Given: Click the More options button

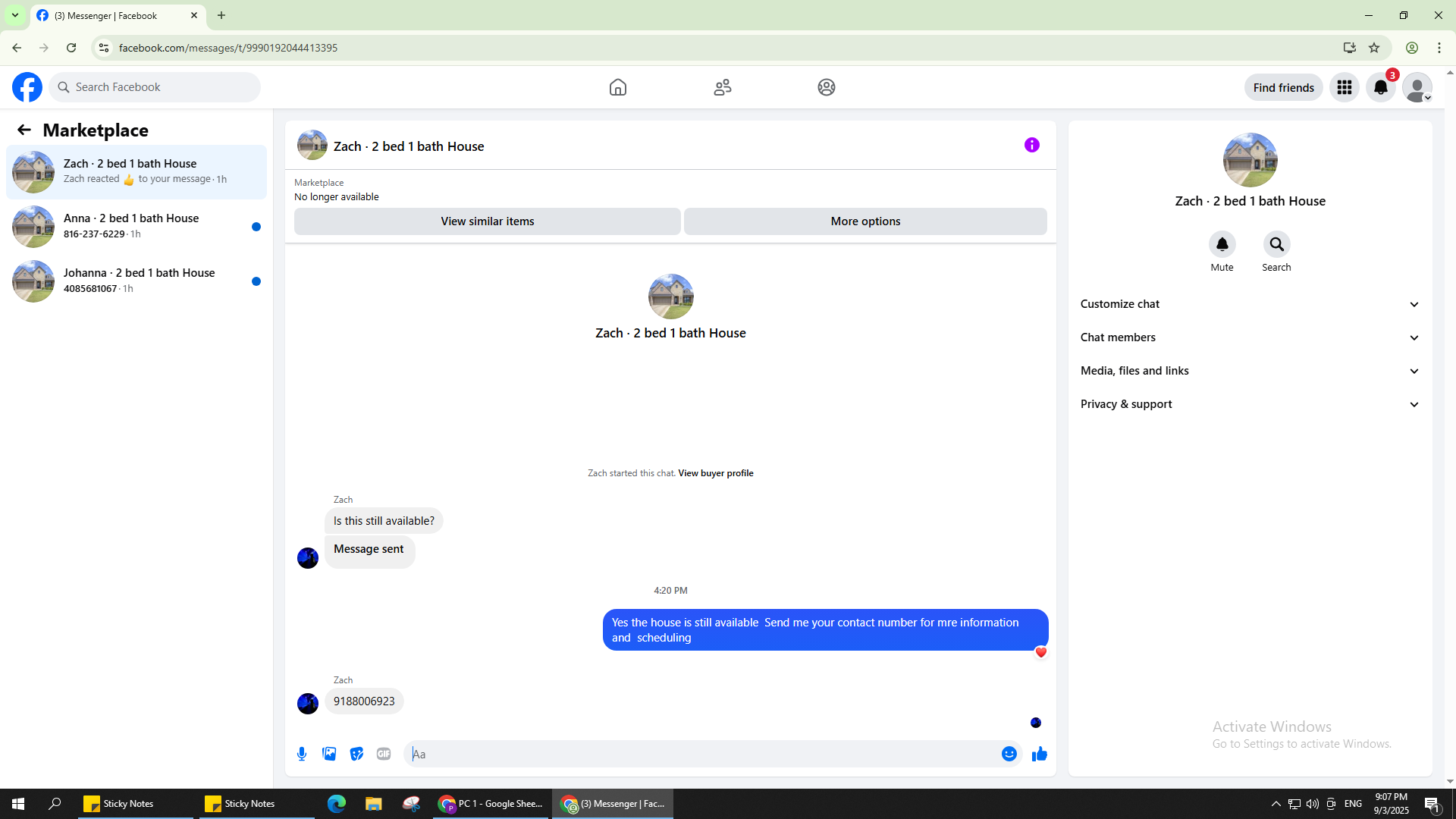Looking at the screenshot, I should tap(865, 221).
